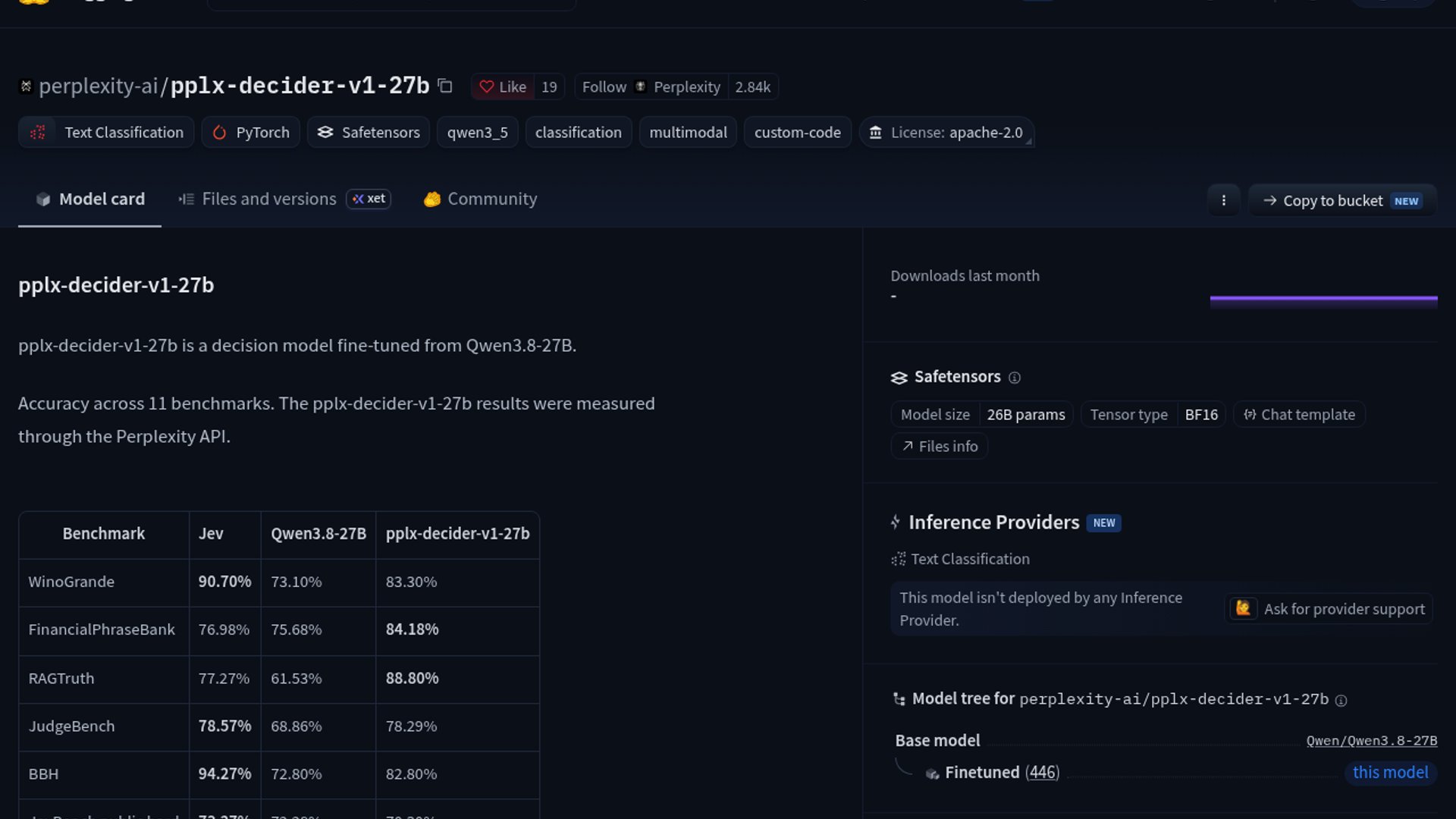Open the perplexity-ai organization link
Viewport: 1456px width, 819px height.
98,86
